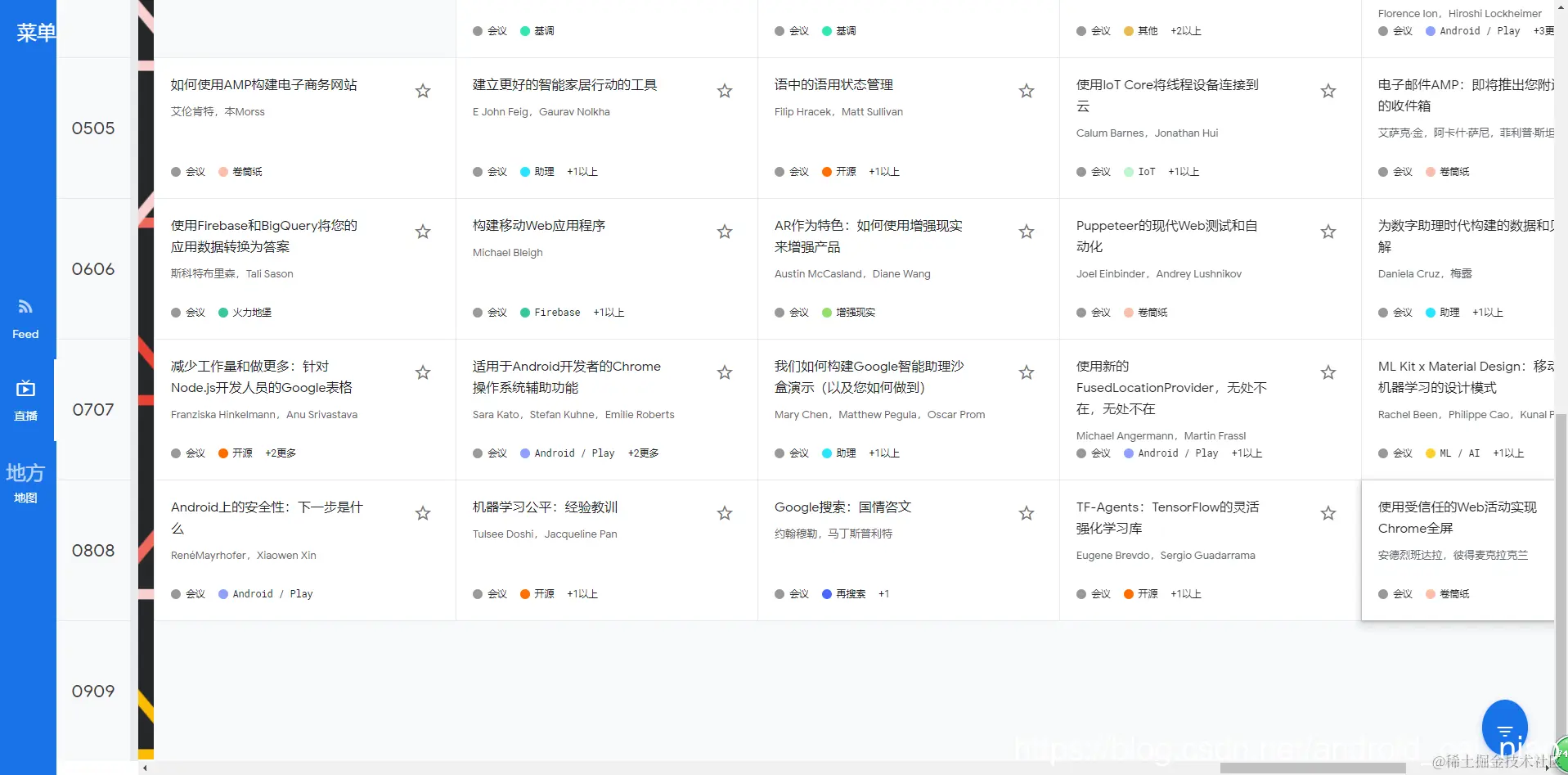Screen dimensions: 1568x775
Task: Click the green dot beside 火力地堡 tag
Action: coord(222,312)
